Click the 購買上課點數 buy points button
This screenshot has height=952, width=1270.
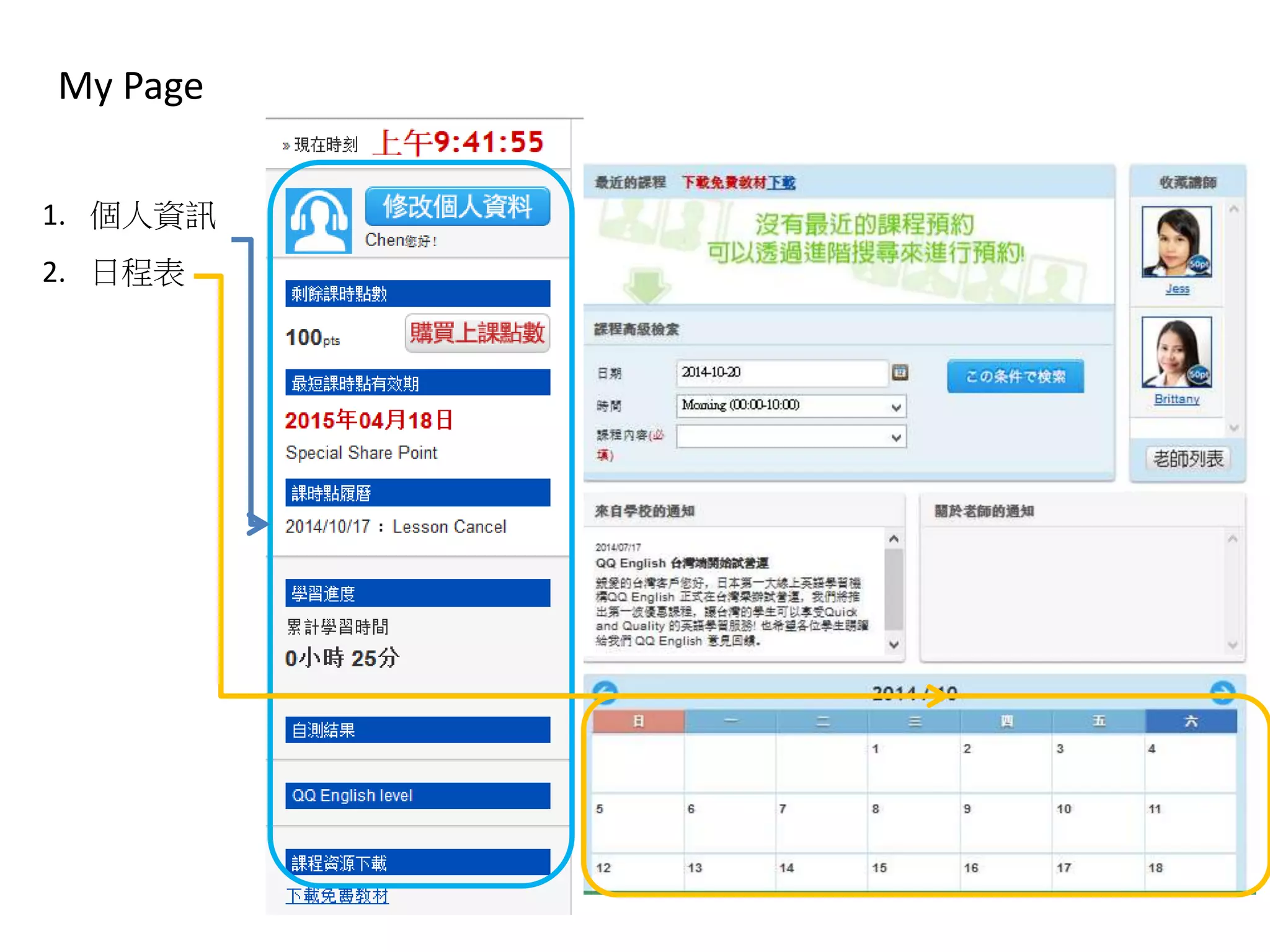pyautogui.click(x=477, y=333)
